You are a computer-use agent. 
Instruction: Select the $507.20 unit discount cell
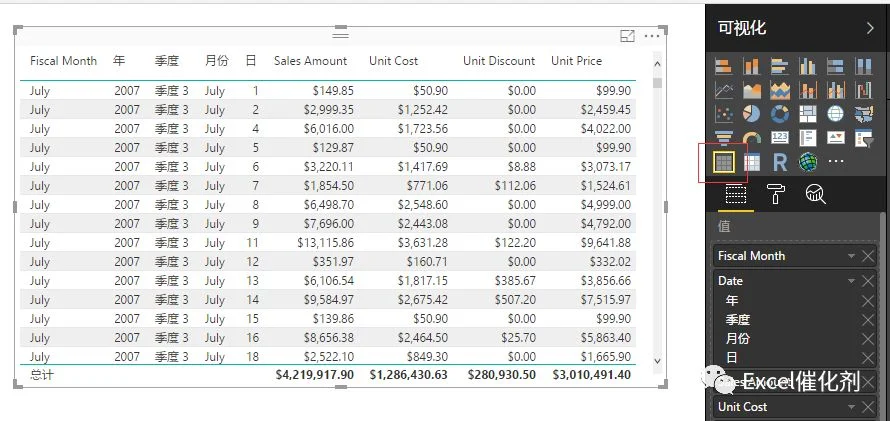pos(515,300)
